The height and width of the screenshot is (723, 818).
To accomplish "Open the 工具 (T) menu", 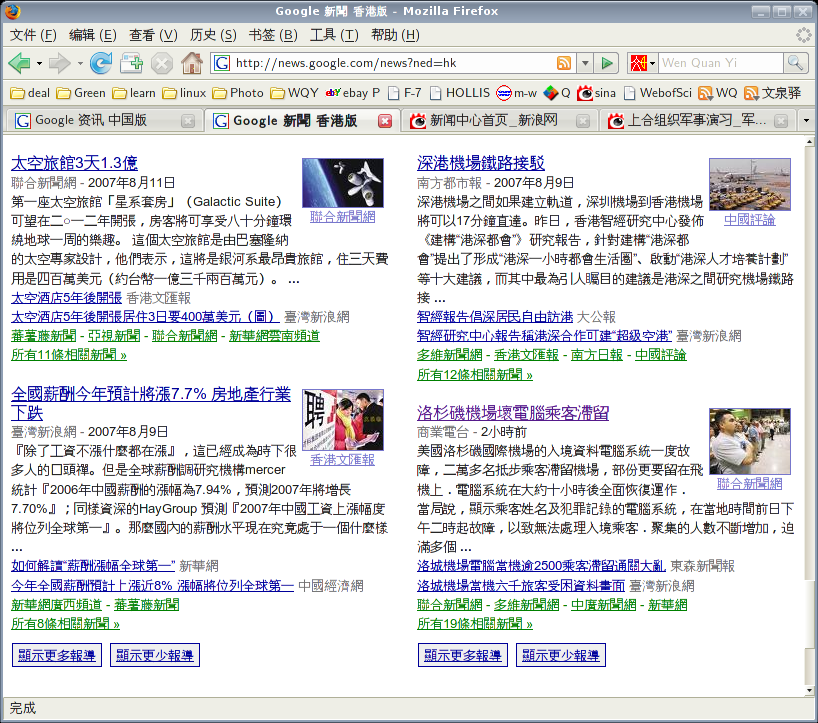I will pos(334,35).
